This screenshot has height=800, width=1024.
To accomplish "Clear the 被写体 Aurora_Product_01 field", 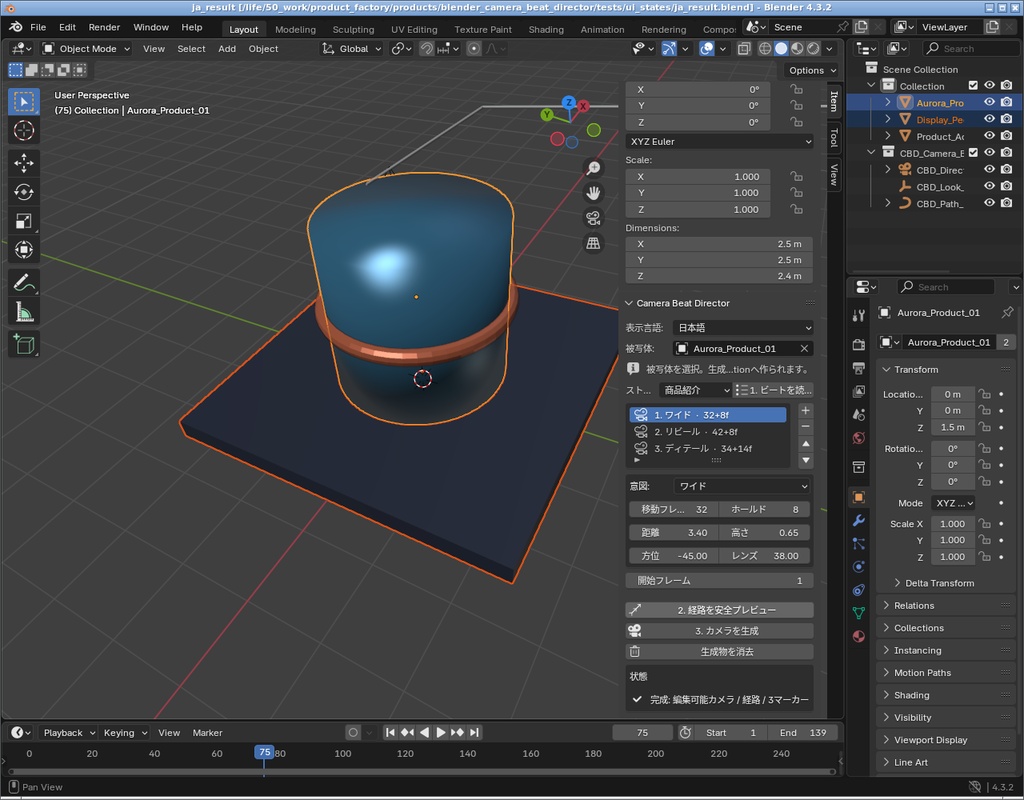I will [805, 349].
